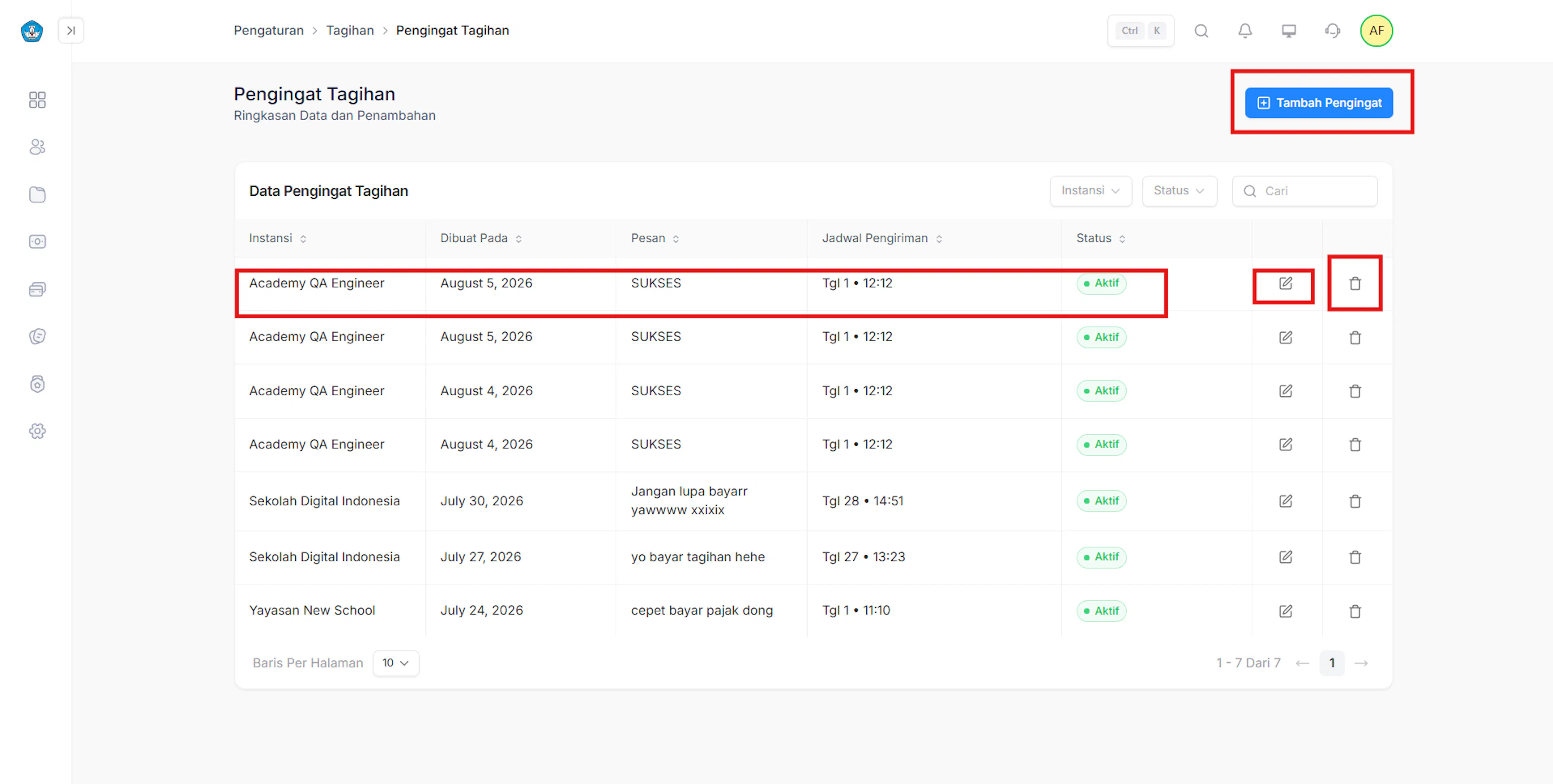Click the "Jangan lupa bayarr yawwww xxixix" message
The image size is (1553, 784).
coord(689,501)
